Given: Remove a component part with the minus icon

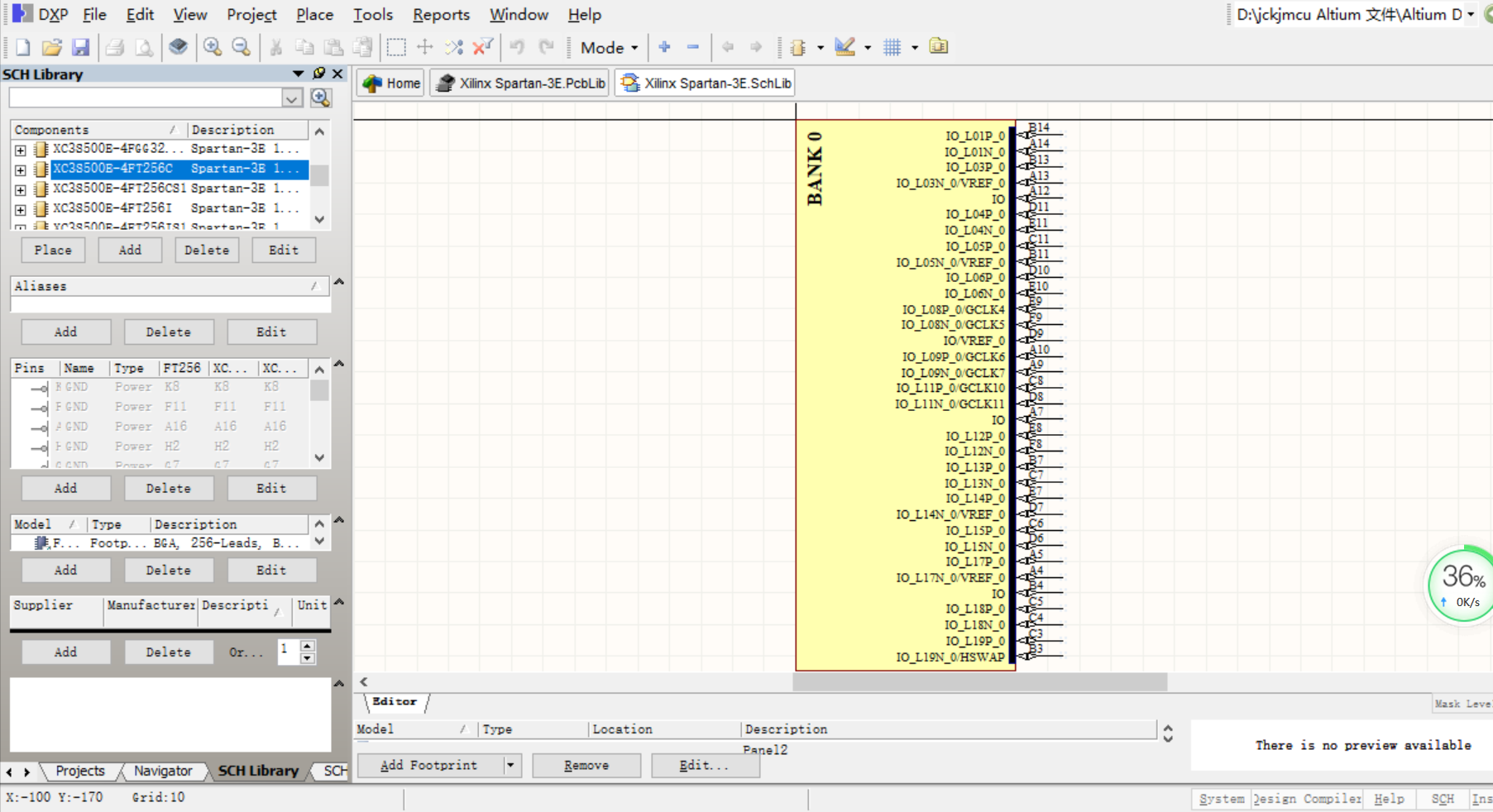Looking at the screenshot, I should [x=693, y=47].
